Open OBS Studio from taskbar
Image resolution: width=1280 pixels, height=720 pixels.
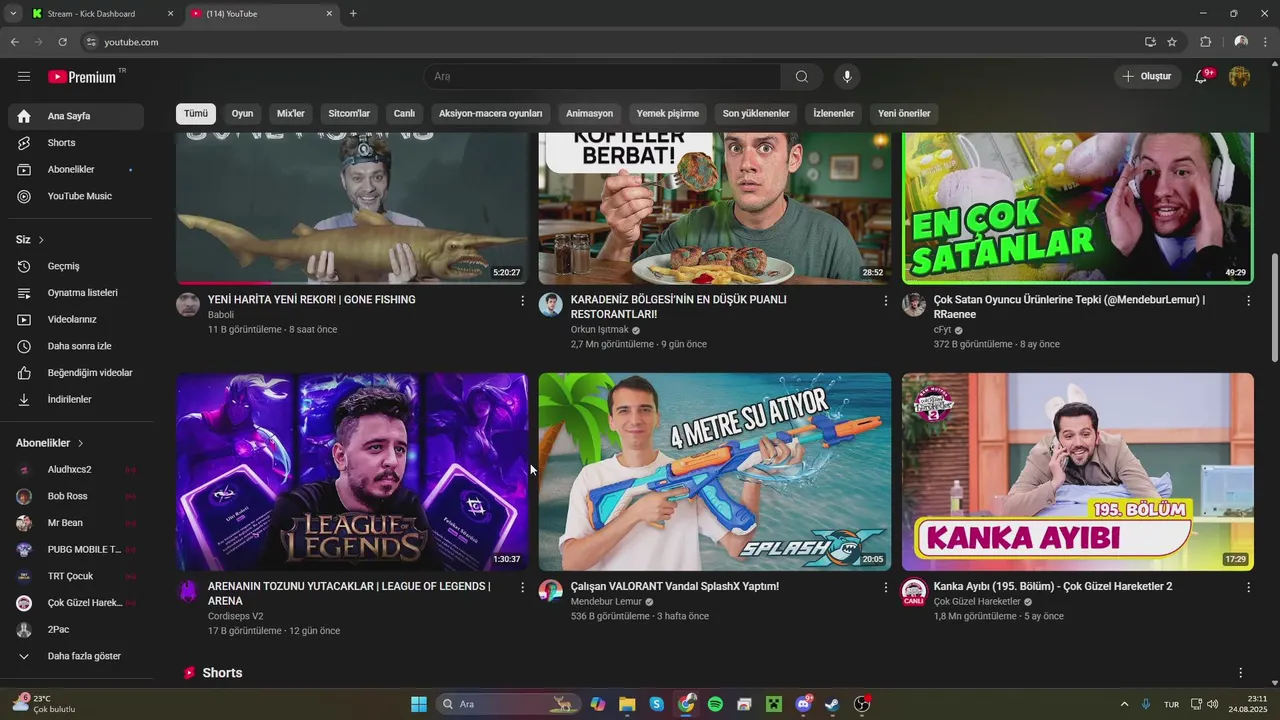862,704
